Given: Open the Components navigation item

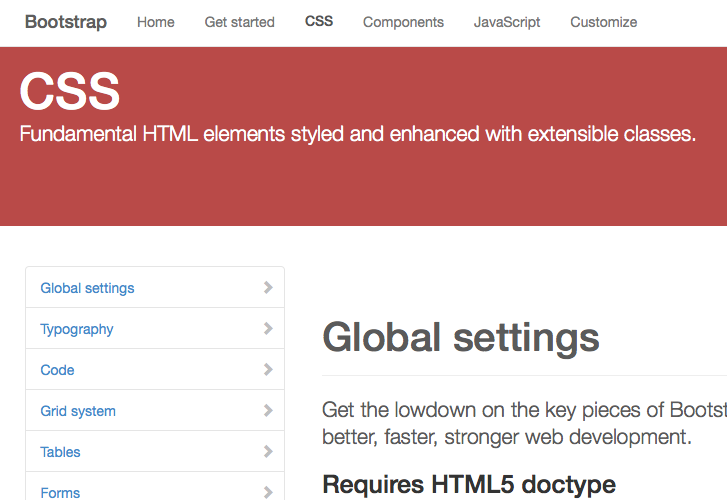Looking at the screenshot, I should (403, 22).
